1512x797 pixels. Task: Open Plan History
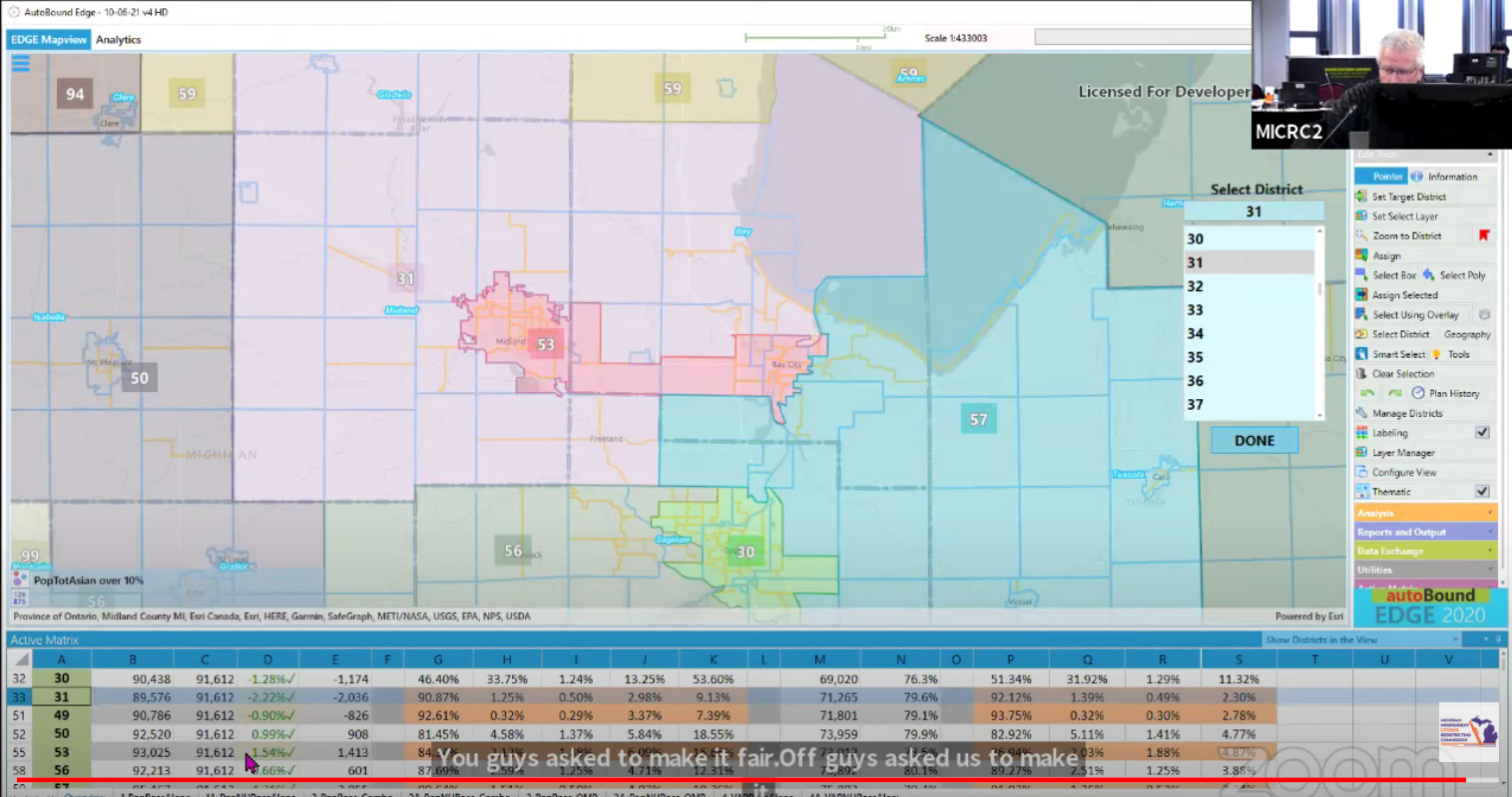click(1446, 393)
